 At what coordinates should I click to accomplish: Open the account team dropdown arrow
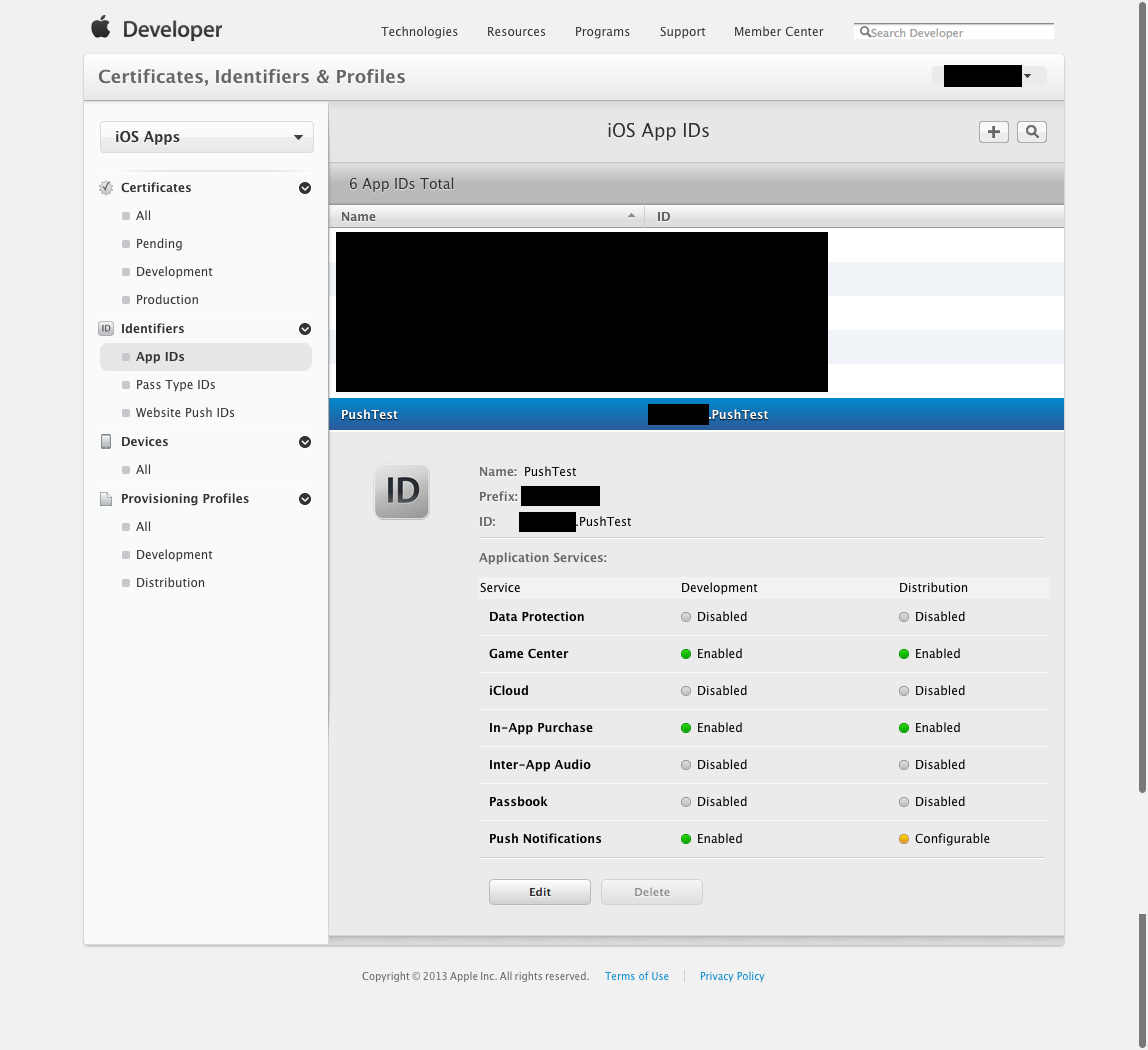tap(1028, 75)
